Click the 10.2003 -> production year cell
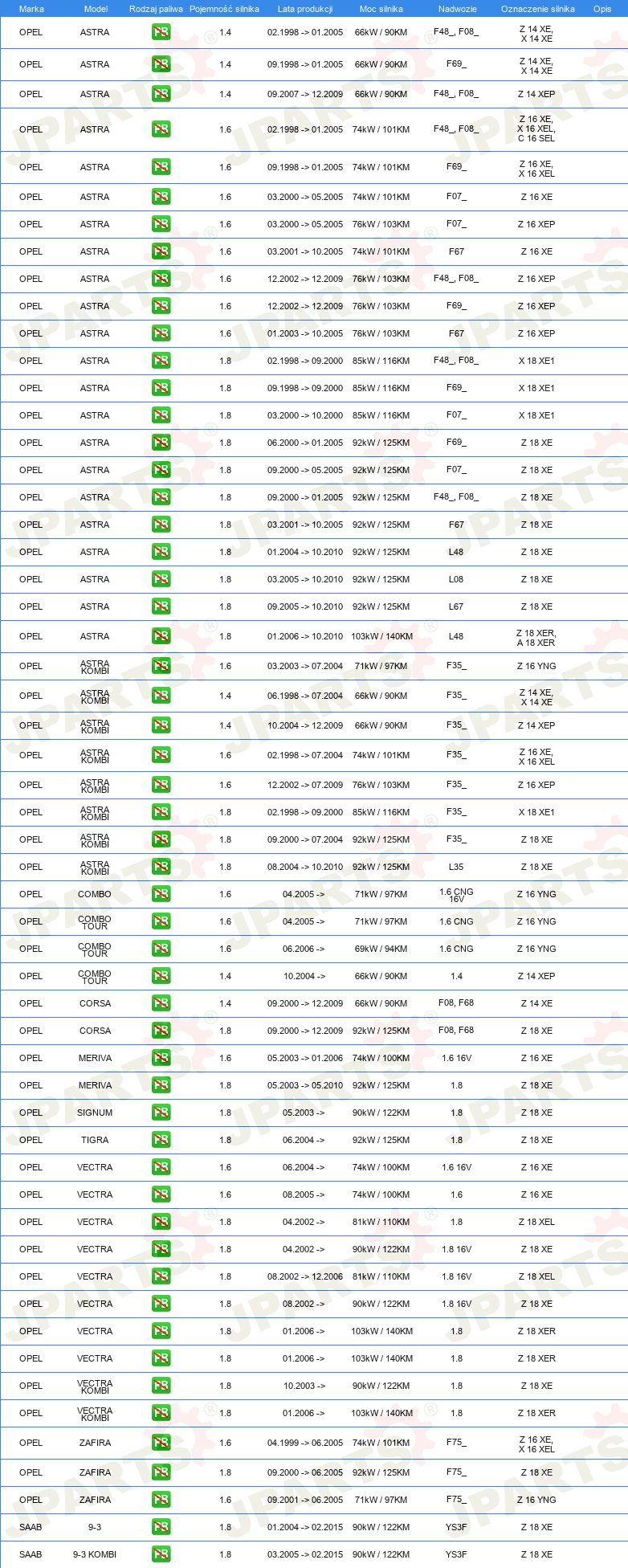 304,1386
